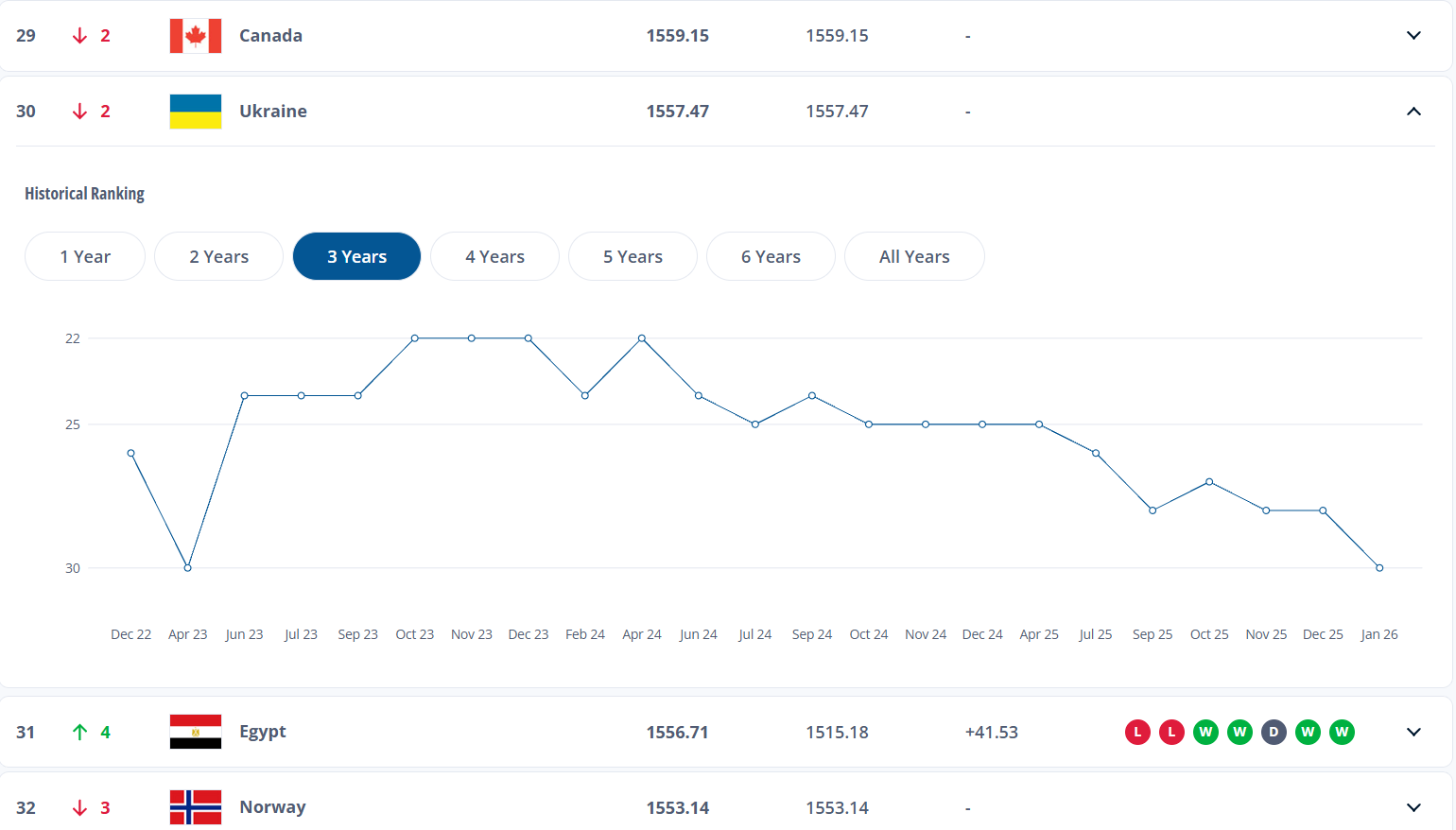Click the Ukraine flag icon
The height and width of the screenshot is (830, 1456).
pyautogui.click(x=196, y=112)
